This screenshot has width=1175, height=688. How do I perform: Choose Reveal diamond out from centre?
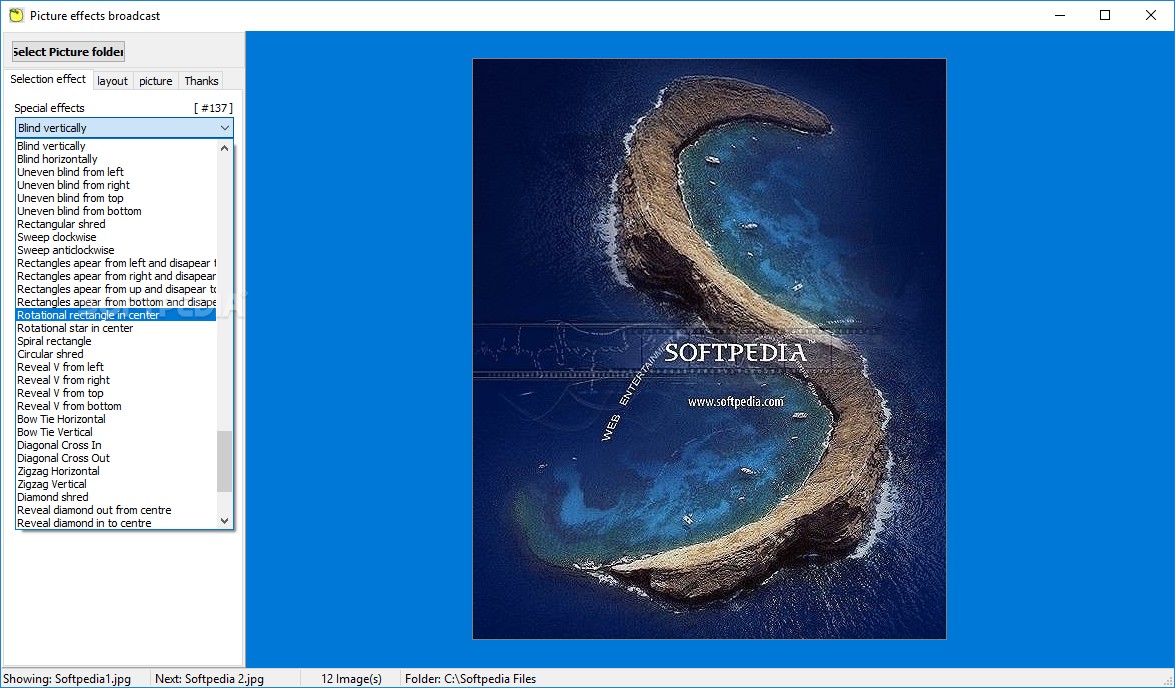coord(116,510)
